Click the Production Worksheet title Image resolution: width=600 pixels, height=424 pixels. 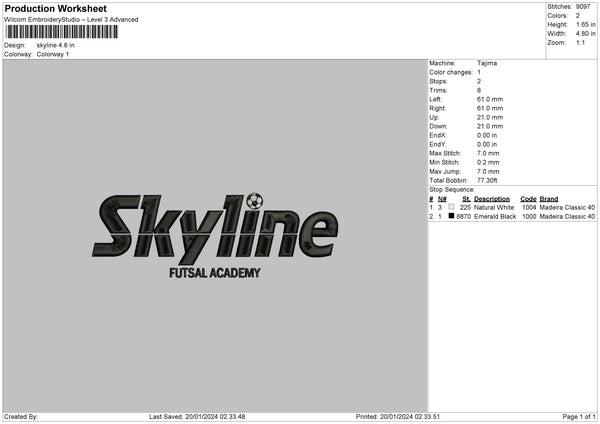coord(55,8)
